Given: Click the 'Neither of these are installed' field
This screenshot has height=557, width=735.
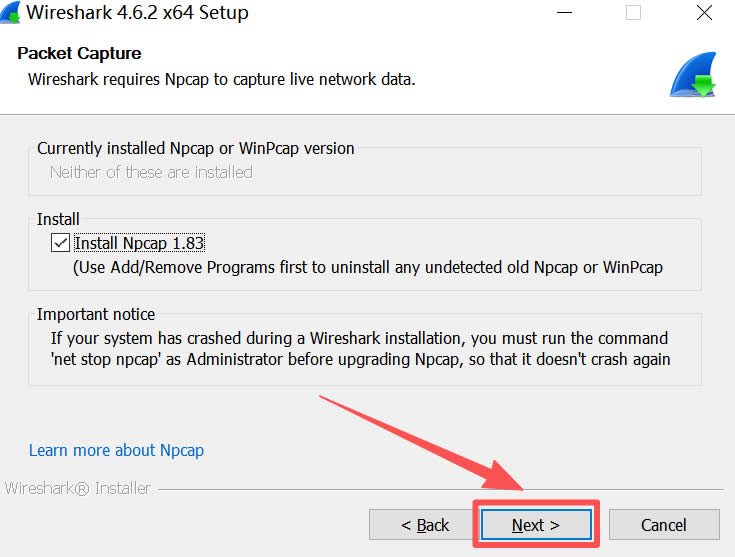Looking at the screenshot, I should (151, 172).
